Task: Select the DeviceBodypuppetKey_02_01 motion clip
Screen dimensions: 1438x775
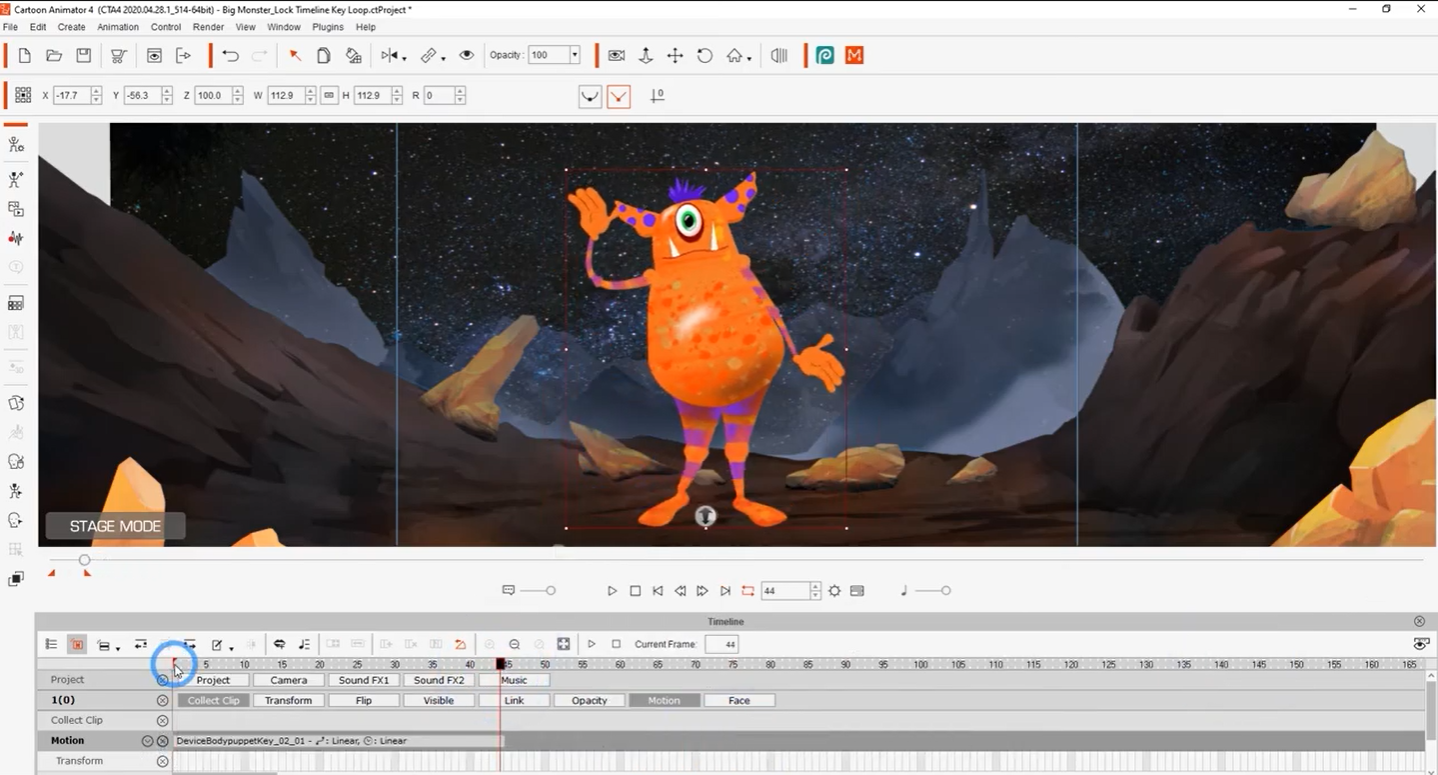Action: (x=339, y=741)
